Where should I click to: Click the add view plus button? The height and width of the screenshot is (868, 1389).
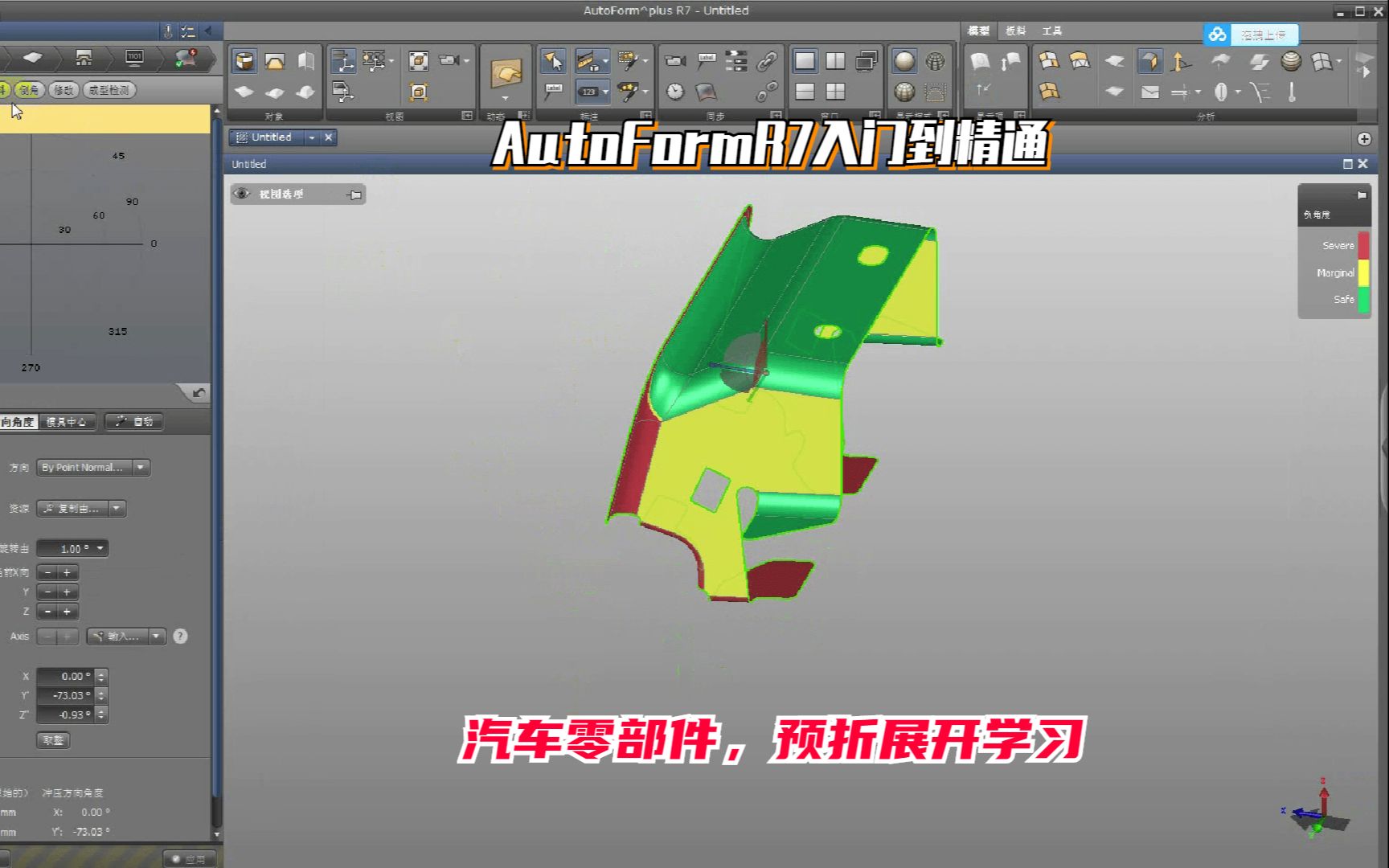(x=1364, y=139)
